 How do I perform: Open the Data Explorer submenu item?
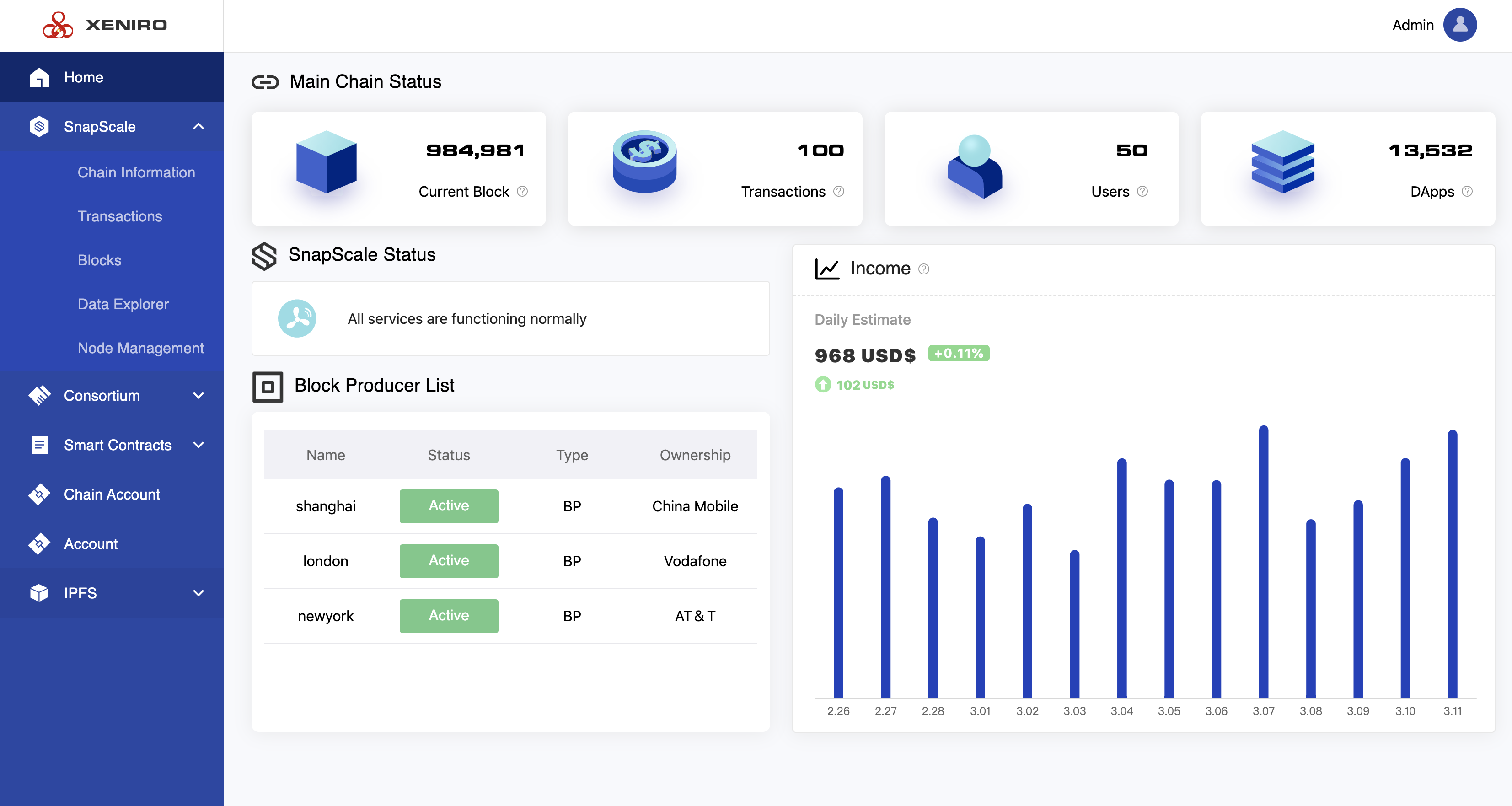pos(123,304)
